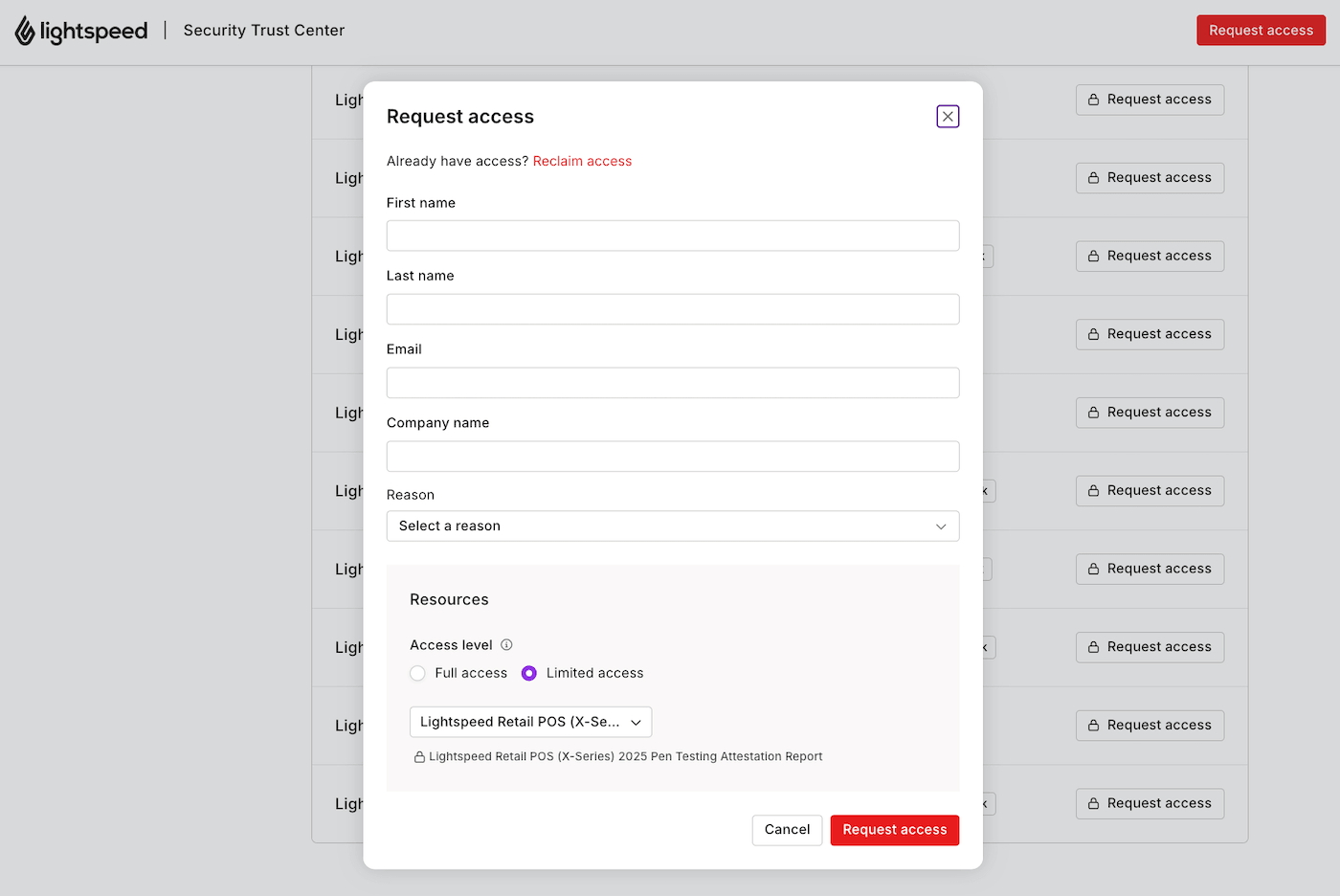Open the Lightspeed Retail POS resource dropdown
Image resolution: width=1340 pixels, height=896 pixels.
530,722
